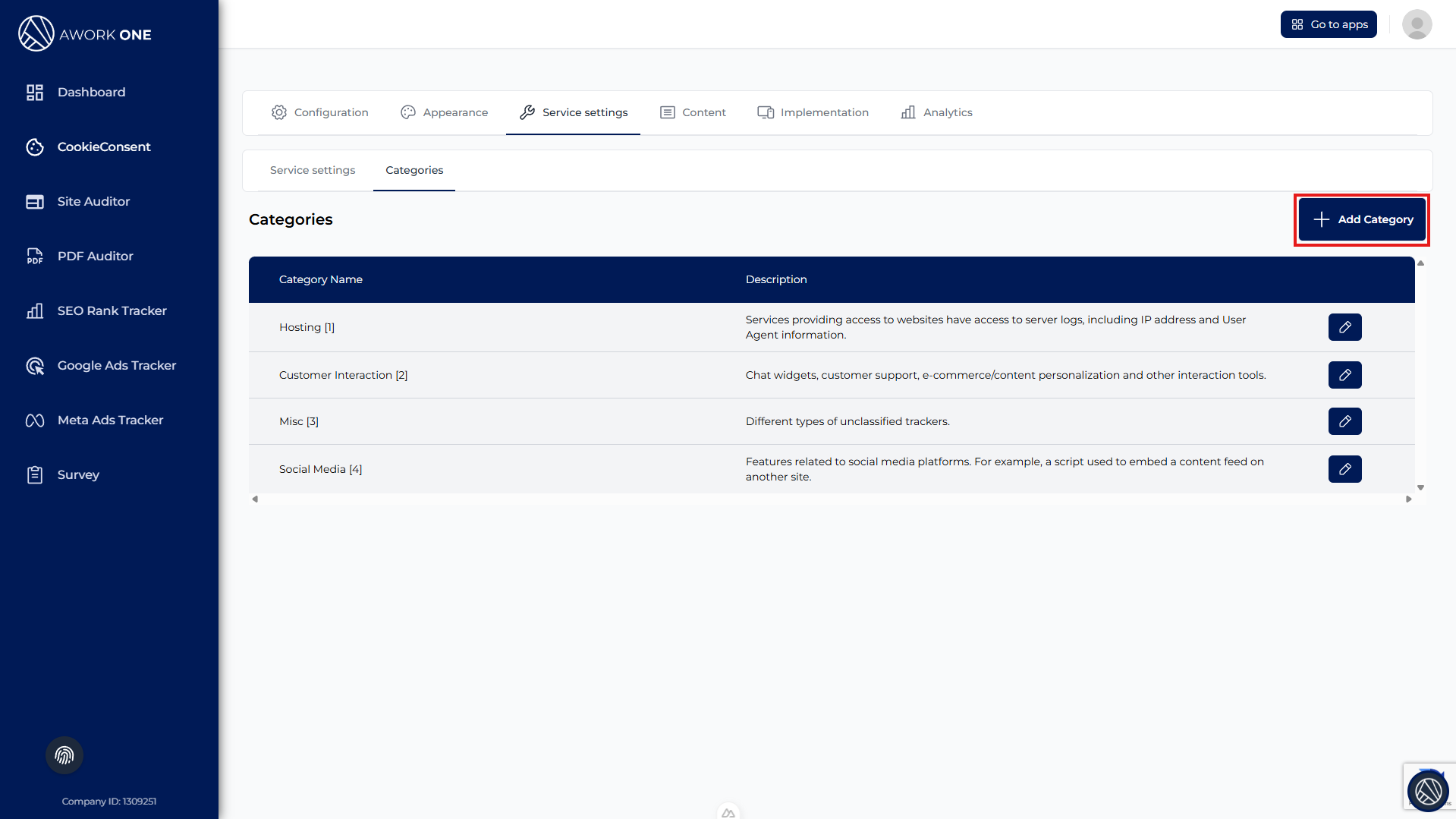This screenshot has height=819, width=1456.
Task: Click the table's scroll right arrow
Action: click(1408, 499)
